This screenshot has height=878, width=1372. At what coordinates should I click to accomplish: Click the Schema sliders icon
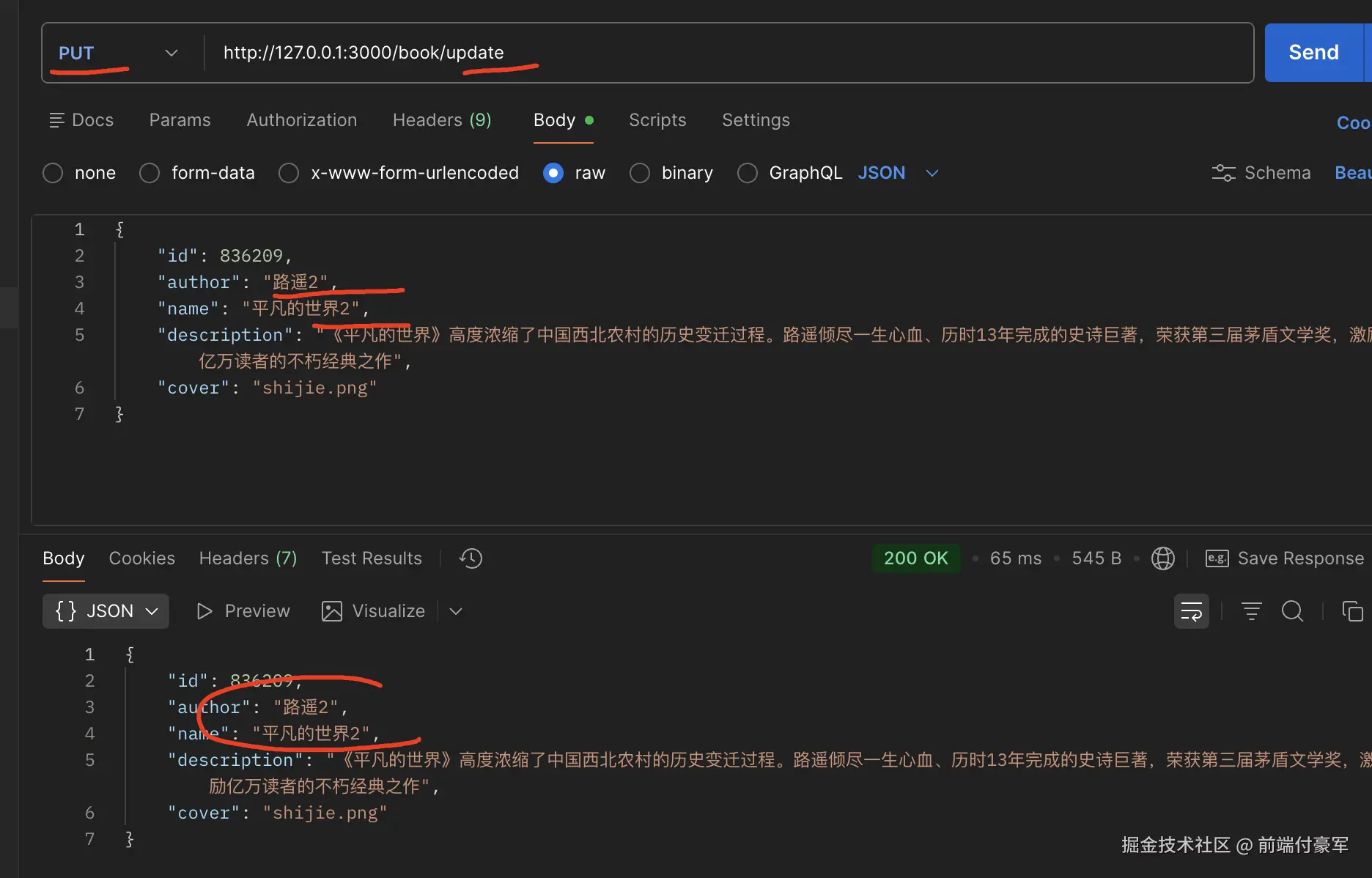1223,173
